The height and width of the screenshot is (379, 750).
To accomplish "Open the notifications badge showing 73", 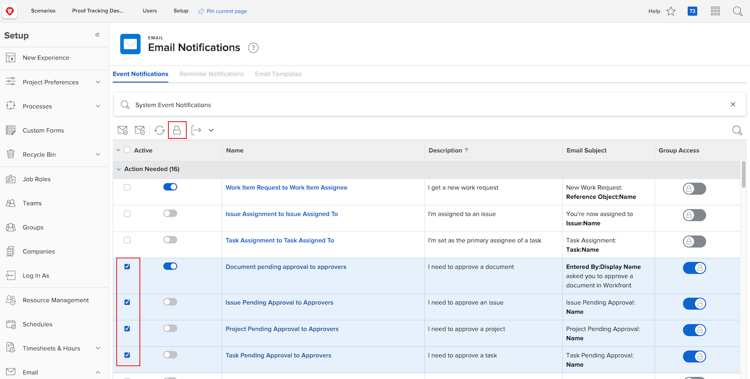I will [692, 11].
